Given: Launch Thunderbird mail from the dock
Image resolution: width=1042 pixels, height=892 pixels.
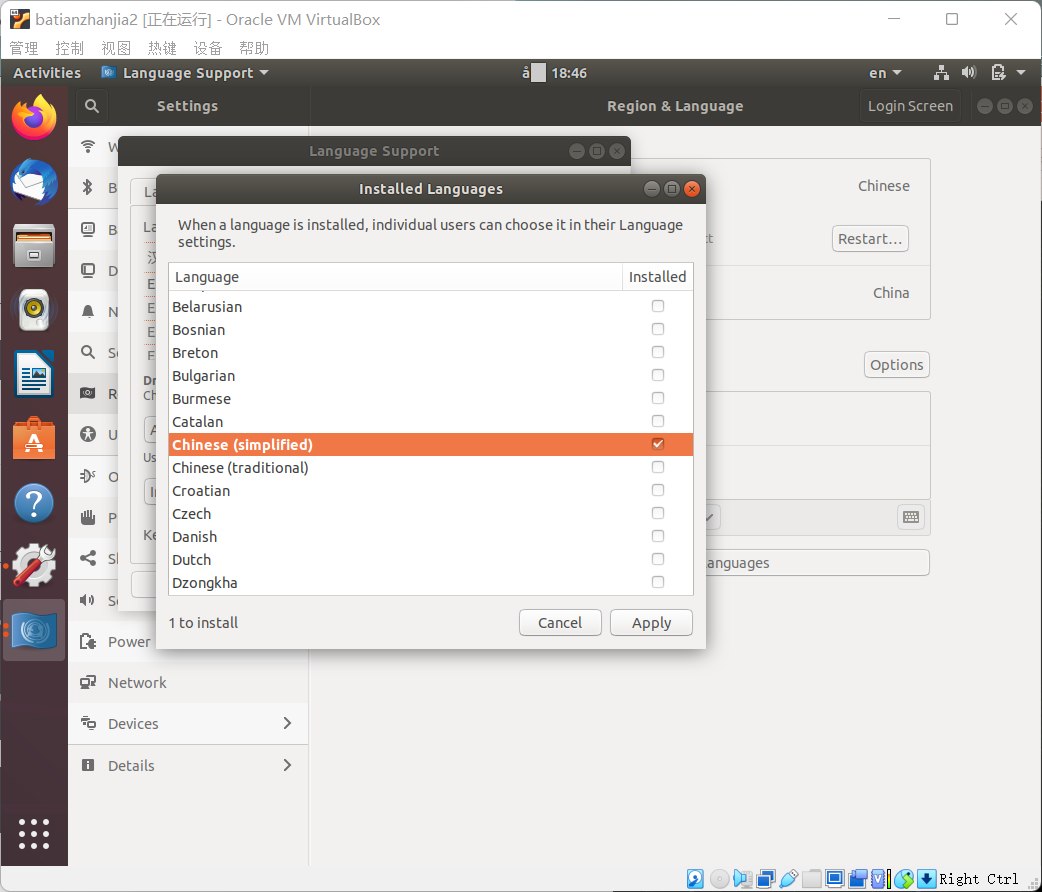Looking at the screenshot, I should [34, 181].
